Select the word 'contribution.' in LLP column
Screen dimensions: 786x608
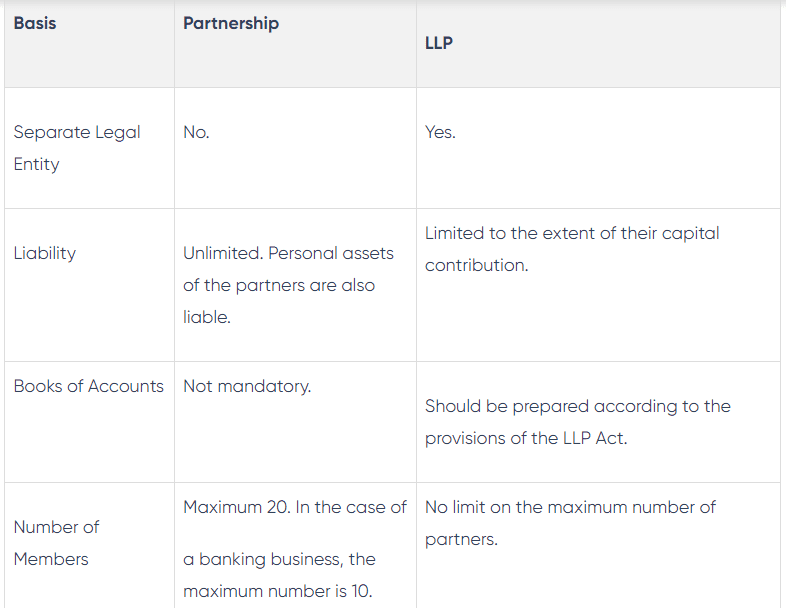click(x=476, y=265)
